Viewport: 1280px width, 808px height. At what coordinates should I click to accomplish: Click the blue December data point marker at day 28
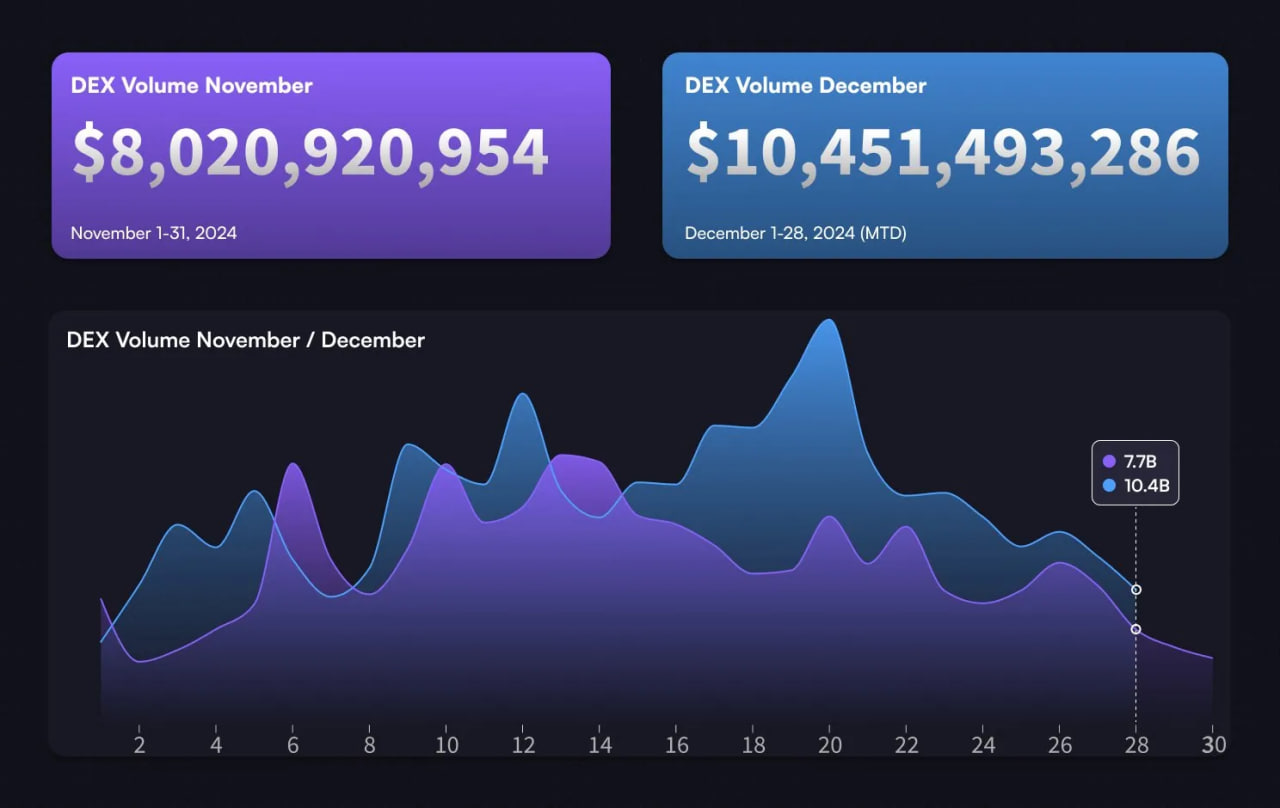pos(1136,590)
